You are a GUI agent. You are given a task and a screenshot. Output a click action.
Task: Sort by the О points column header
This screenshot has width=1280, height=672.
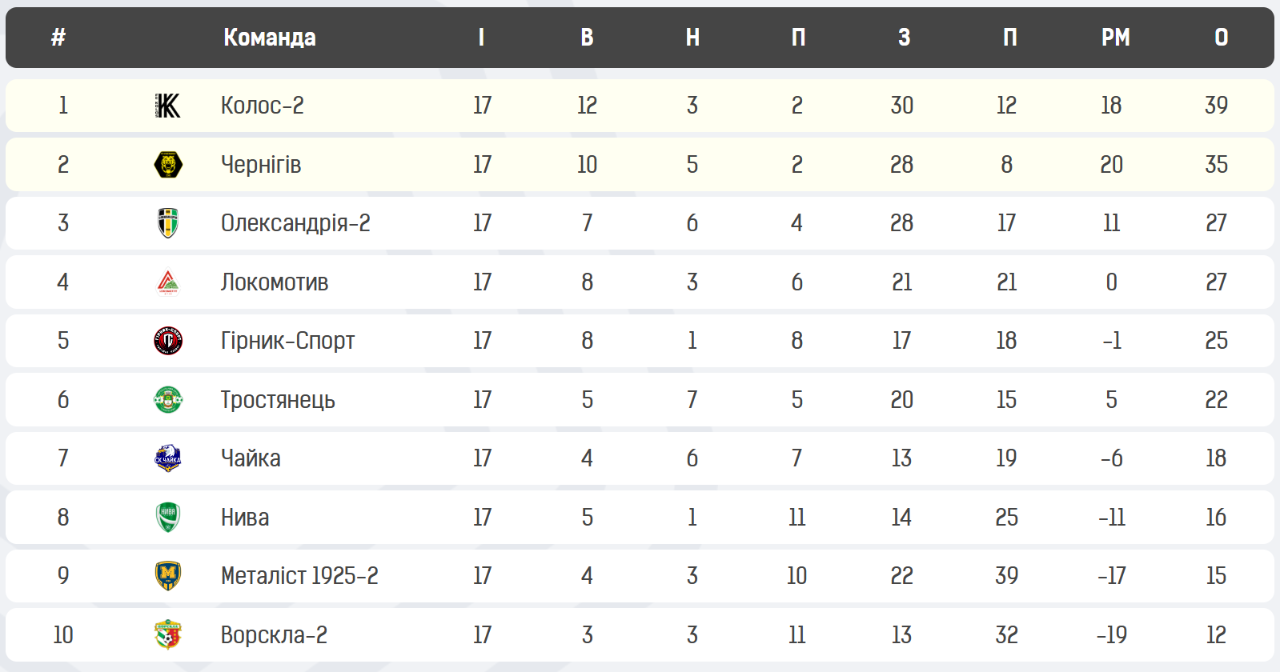[x=1221, y=38]
